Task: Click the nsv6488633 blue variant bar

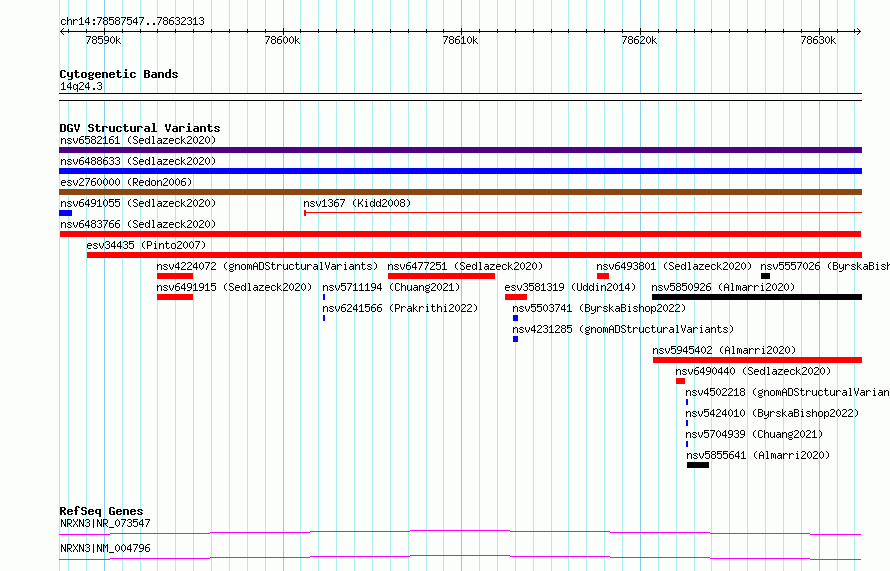Action: click(x=460, y=171)
